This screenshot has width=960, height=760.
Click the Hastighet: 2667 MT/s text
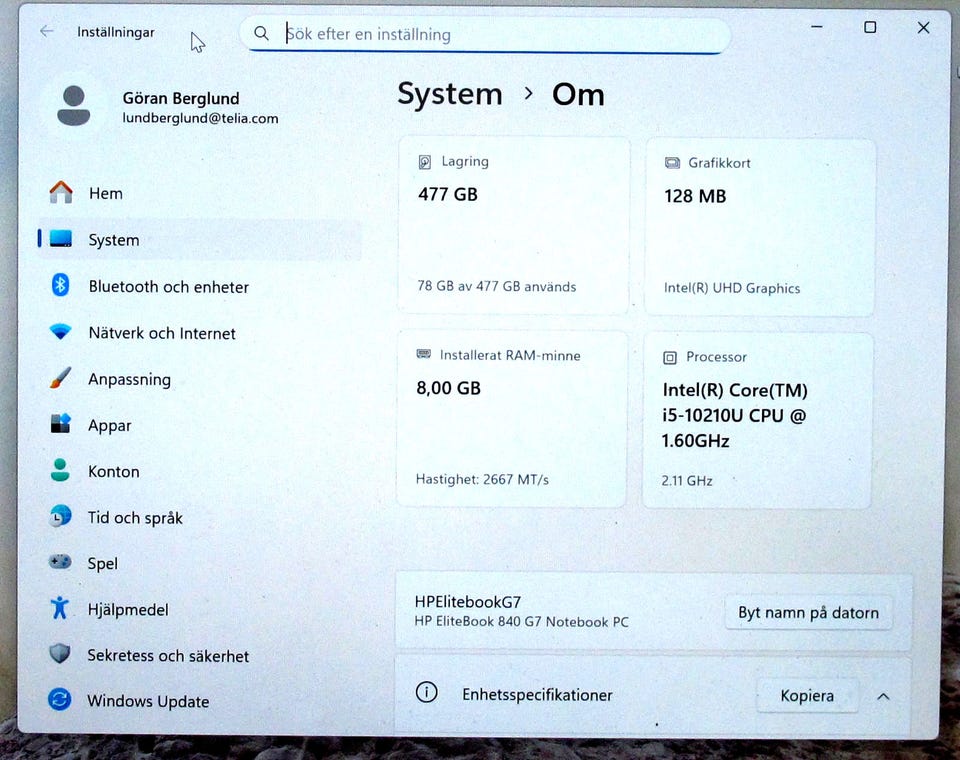pos(482,479)
